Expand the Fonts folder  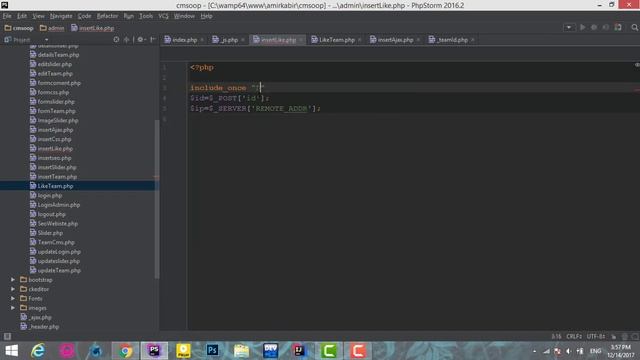13,298
